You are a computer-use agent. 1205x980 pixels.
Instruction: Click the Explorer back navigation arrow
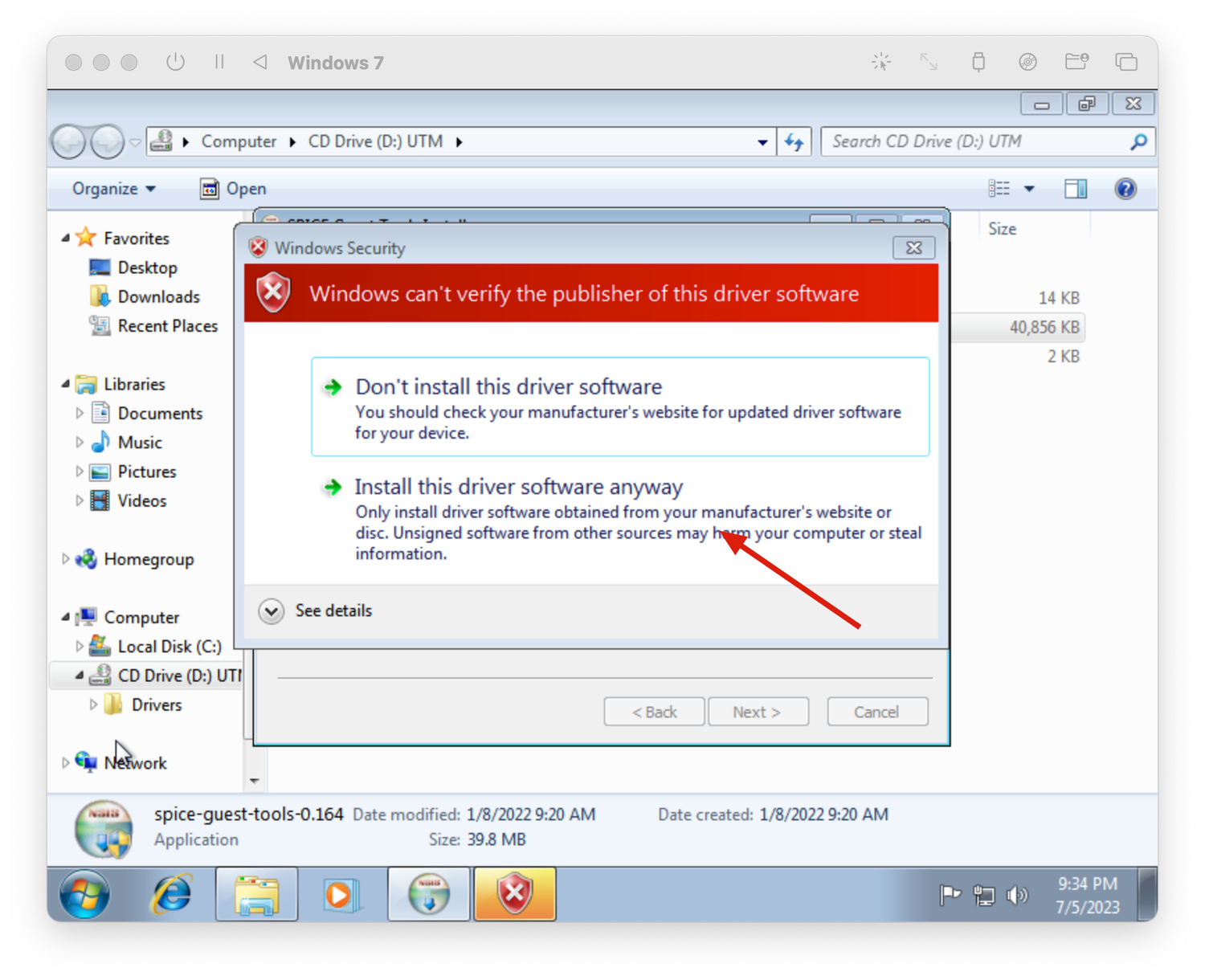[x=70, y=142]
